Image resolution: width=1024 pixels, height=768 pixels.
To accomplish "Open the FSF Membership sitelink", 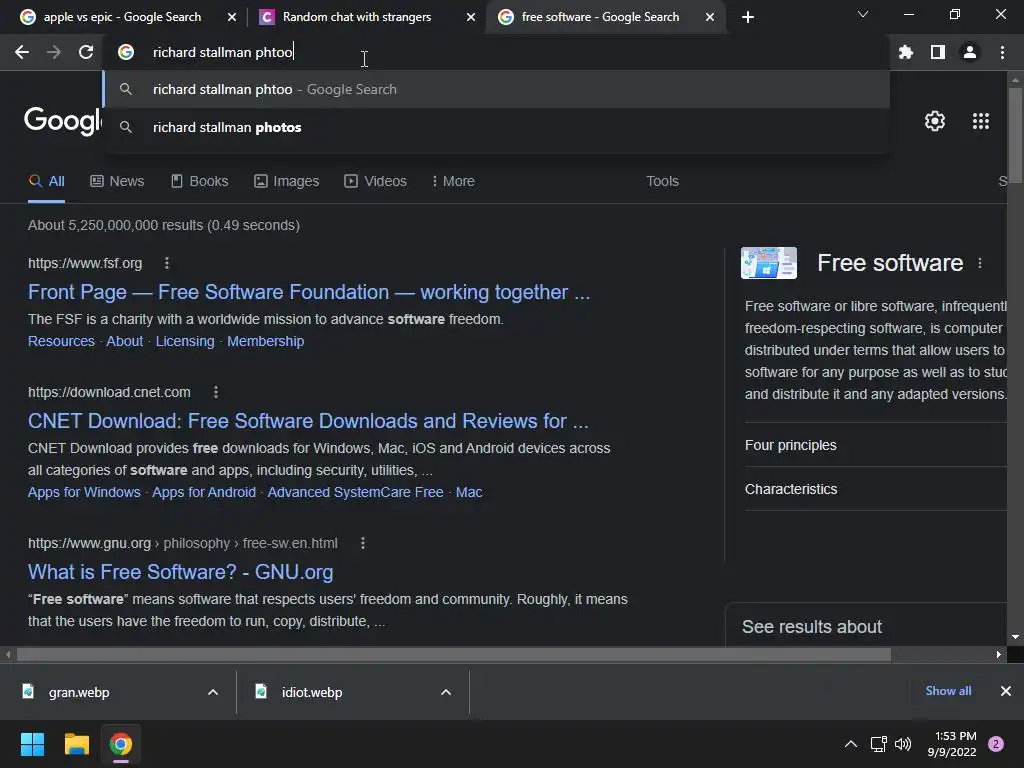I will click(x=266, y=342).
